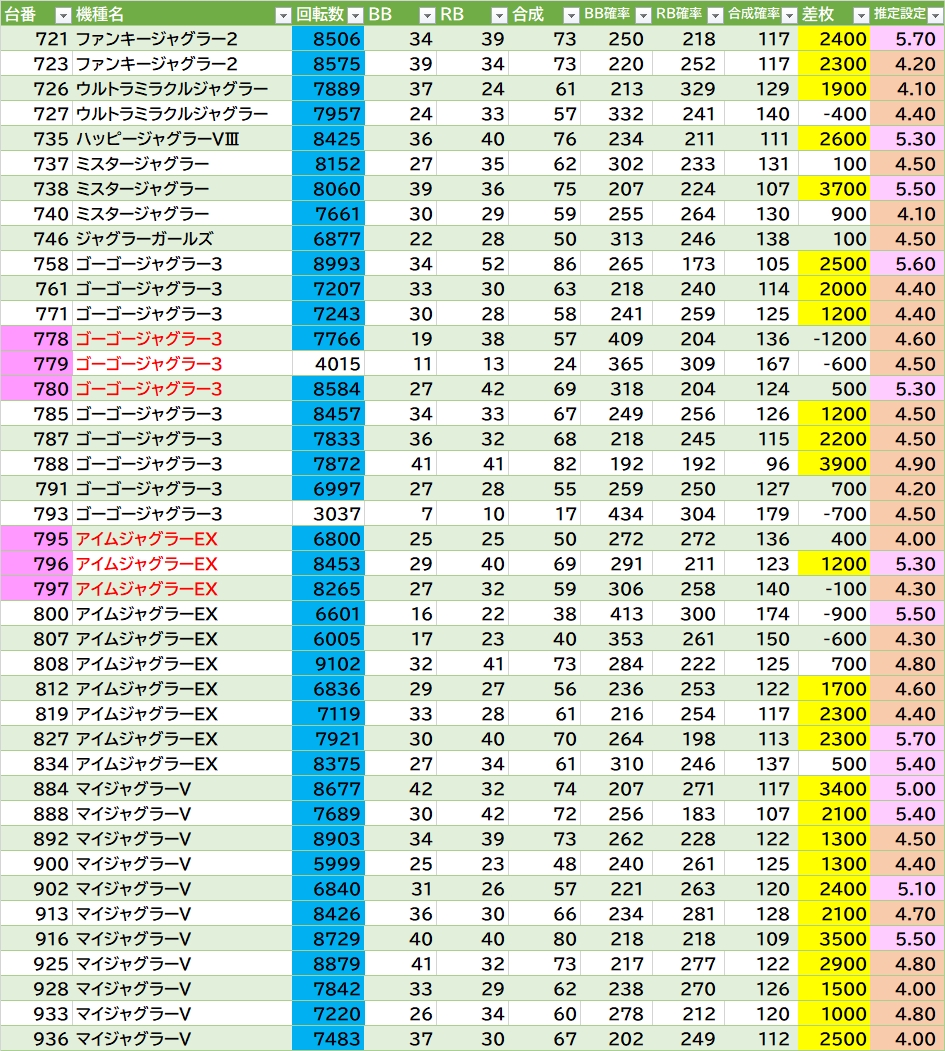Viewport: 945px width, 1051px height.
Task: Select 回転数 value 8426 in row 913
Action: pyautogui.click(x=328, y=914)
